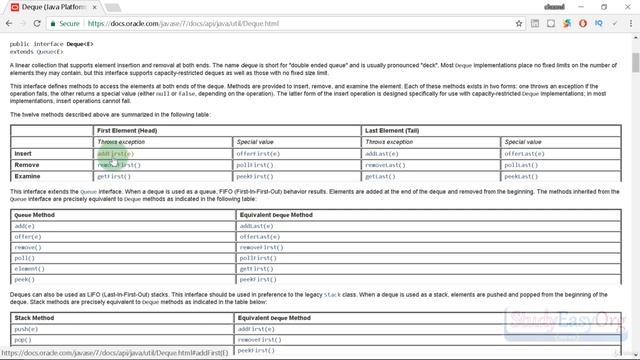Open the offerFirst(e) link in Insert row
This screenshot has width=640, height=360.
tap(258, 154)
